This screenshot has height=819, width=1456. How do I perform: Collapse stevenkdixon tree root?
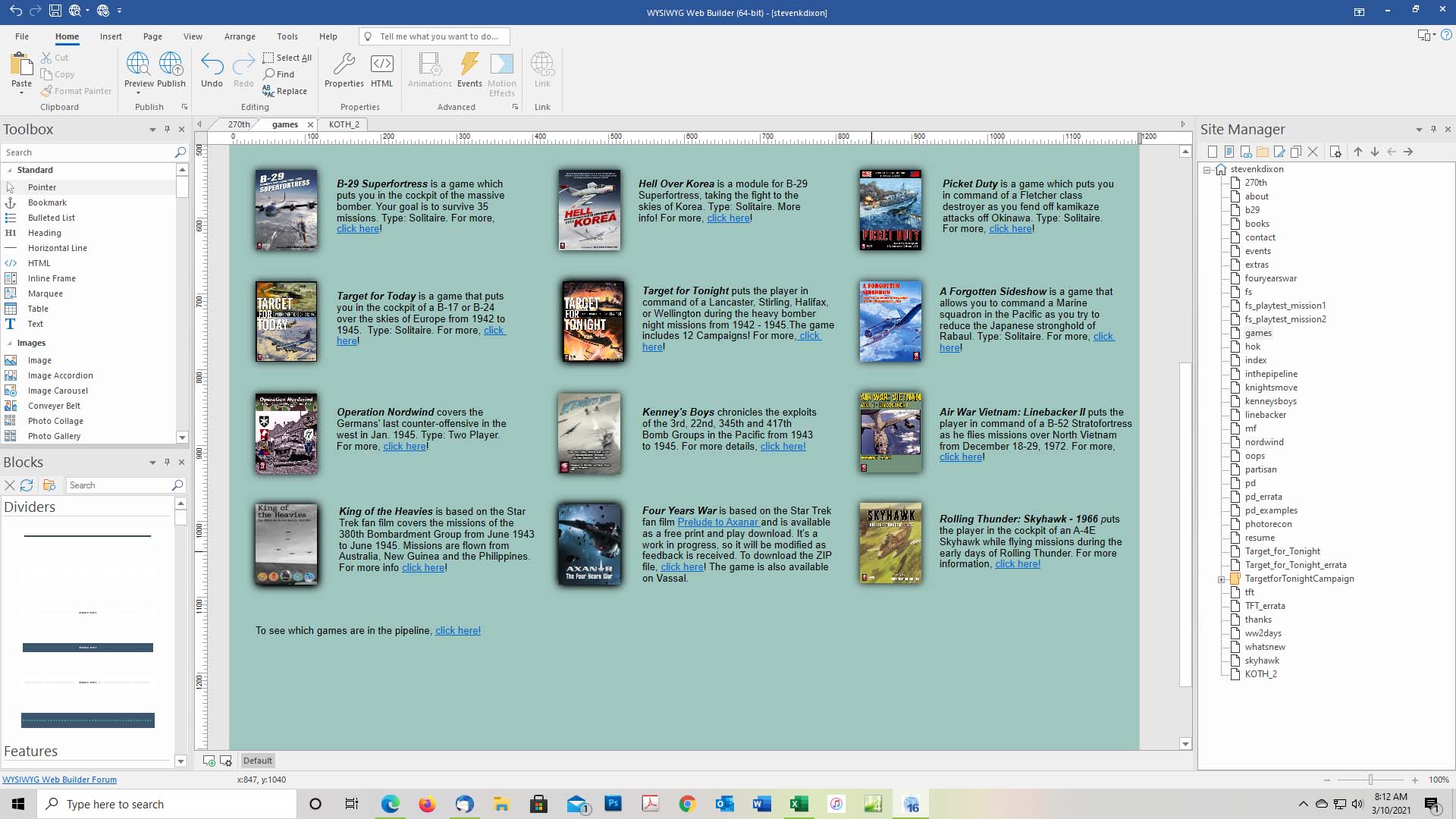(1207, 170)
